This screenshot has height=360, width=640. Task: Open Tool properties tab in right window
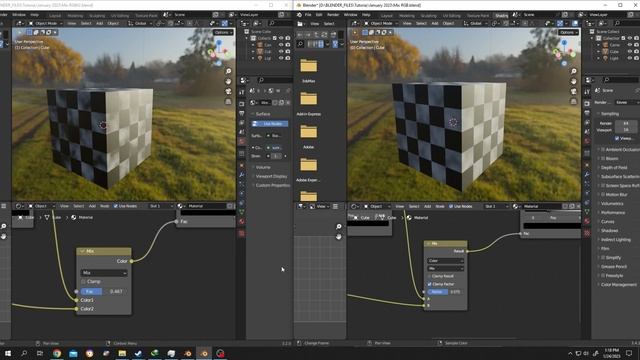pos(587,93)
